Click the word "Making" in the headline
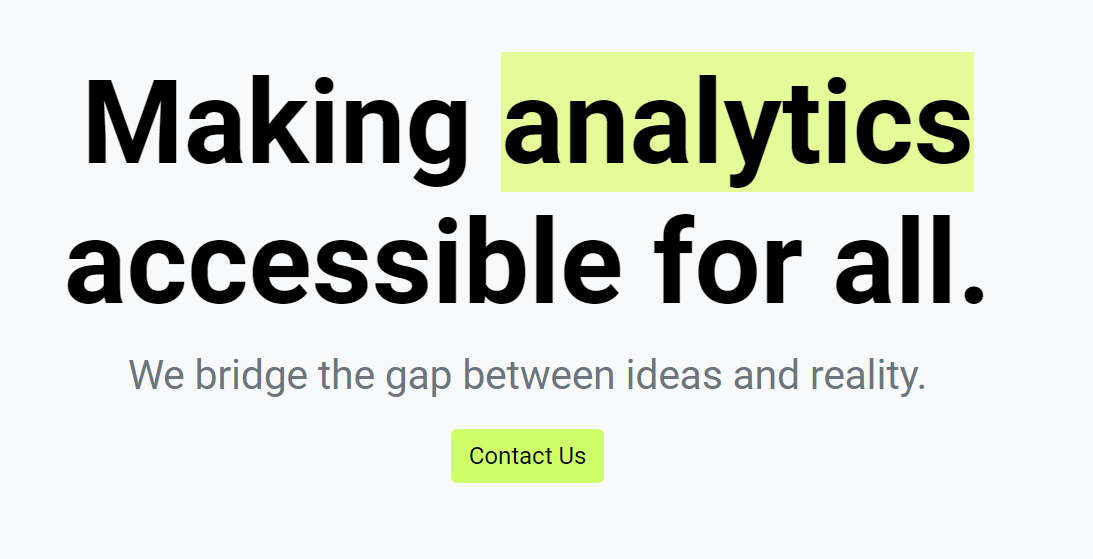This screenshot has width=1093, height=559. coord(277,123)
